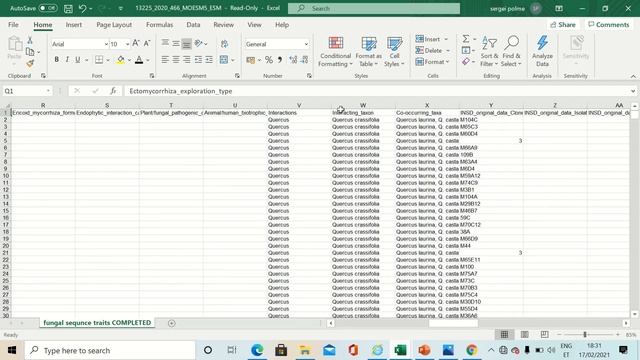Expand the formula bar chevron
Viewport: 640px width, 360px height.
(633, 91)
